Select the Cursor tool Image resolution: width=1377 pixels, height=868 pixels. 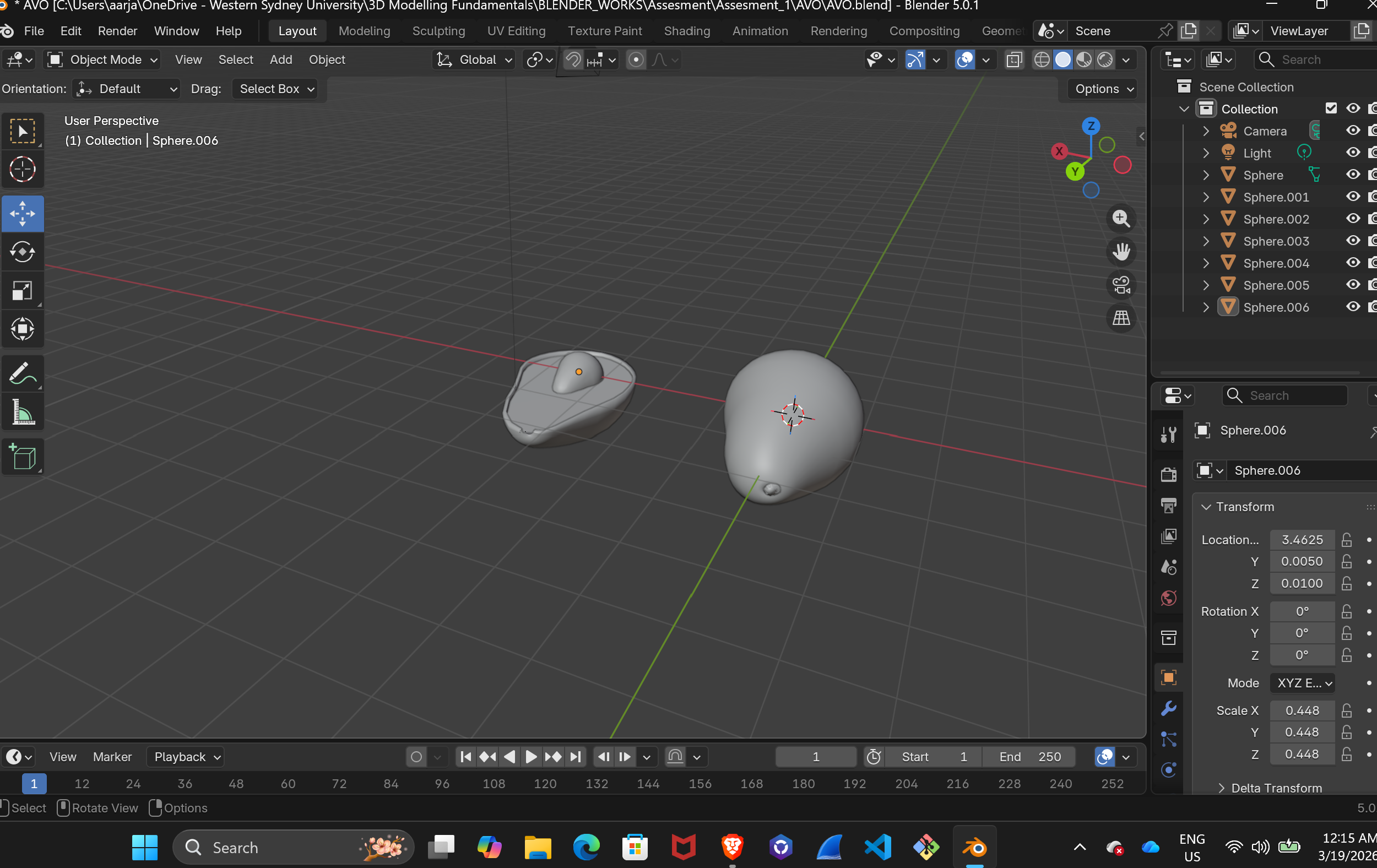click(x=22, y=169)
